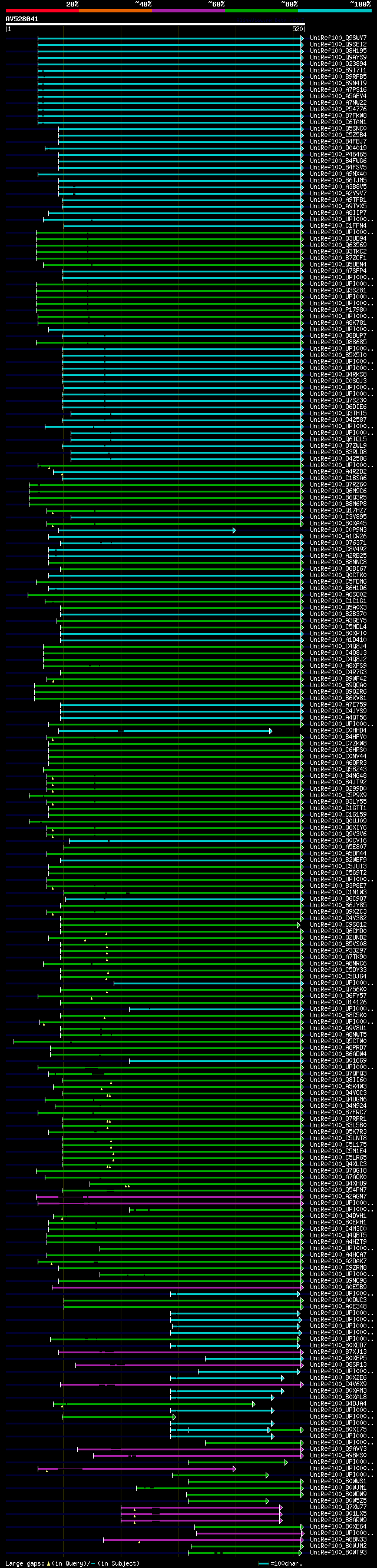This screenshot has width=377, height=1568.
Task: Open UniRef100_Q8SR13 hit
Action: click(338, 1365)
